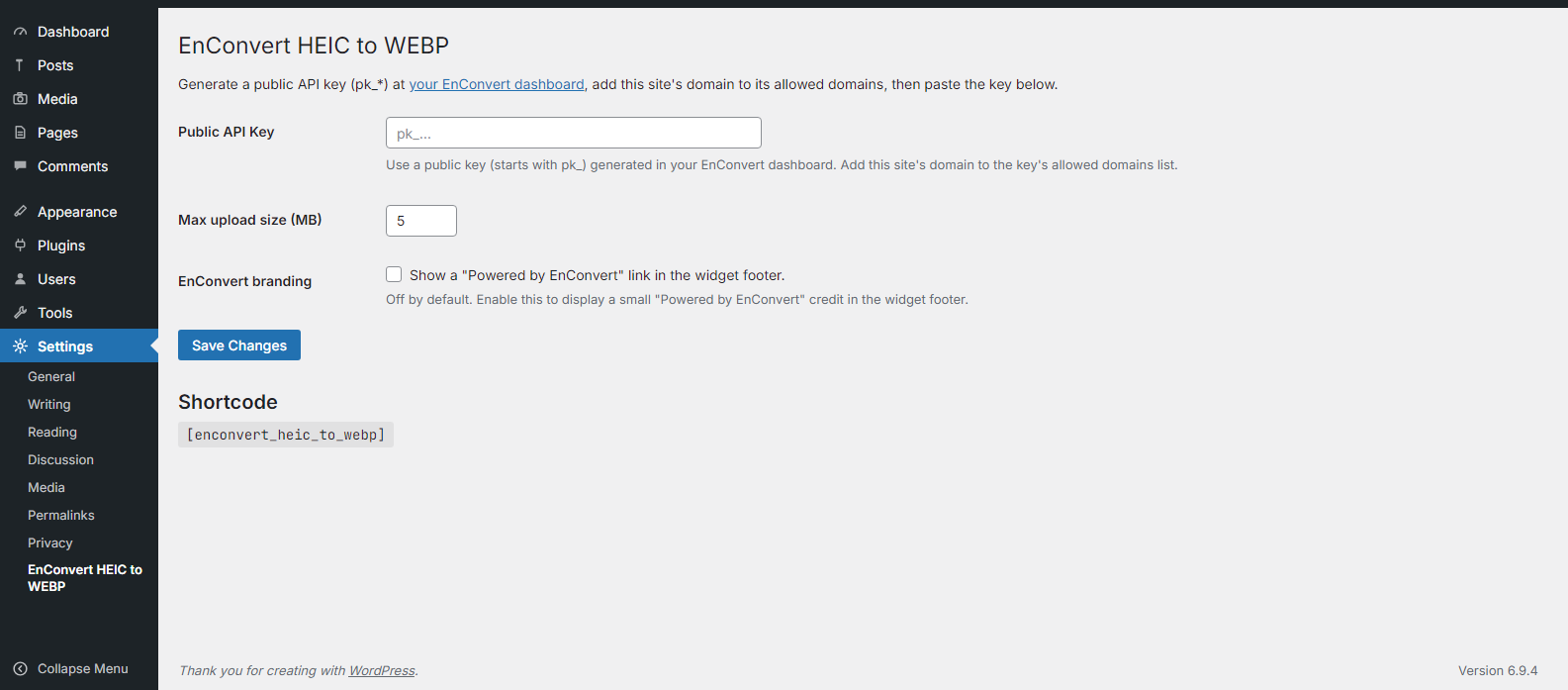Focus the Public API Key field
The image size is (1568, 690).
[x=574, y=133]
